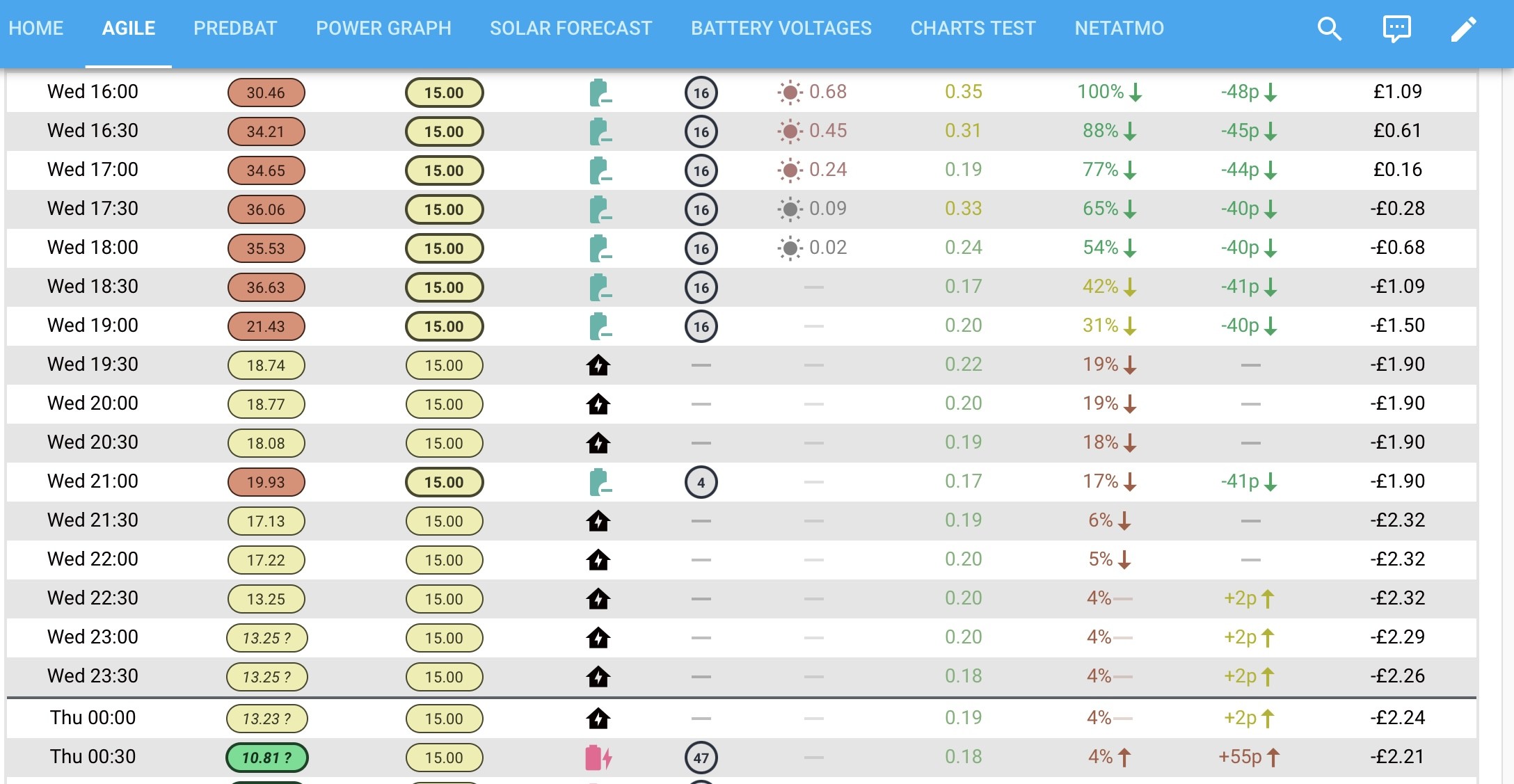Viewport: 1514px width, 784px height.
Task: Click the green 10.81 ? rate pill
Action: tap(266, 758)
